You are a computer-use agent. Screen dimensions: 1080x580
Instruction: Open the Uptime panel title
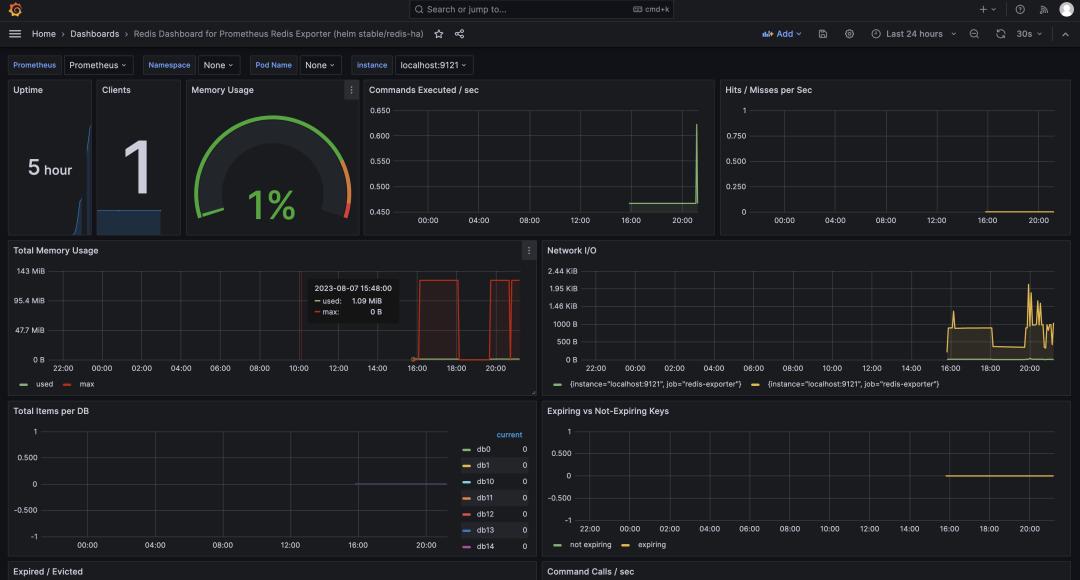point(28,90)
